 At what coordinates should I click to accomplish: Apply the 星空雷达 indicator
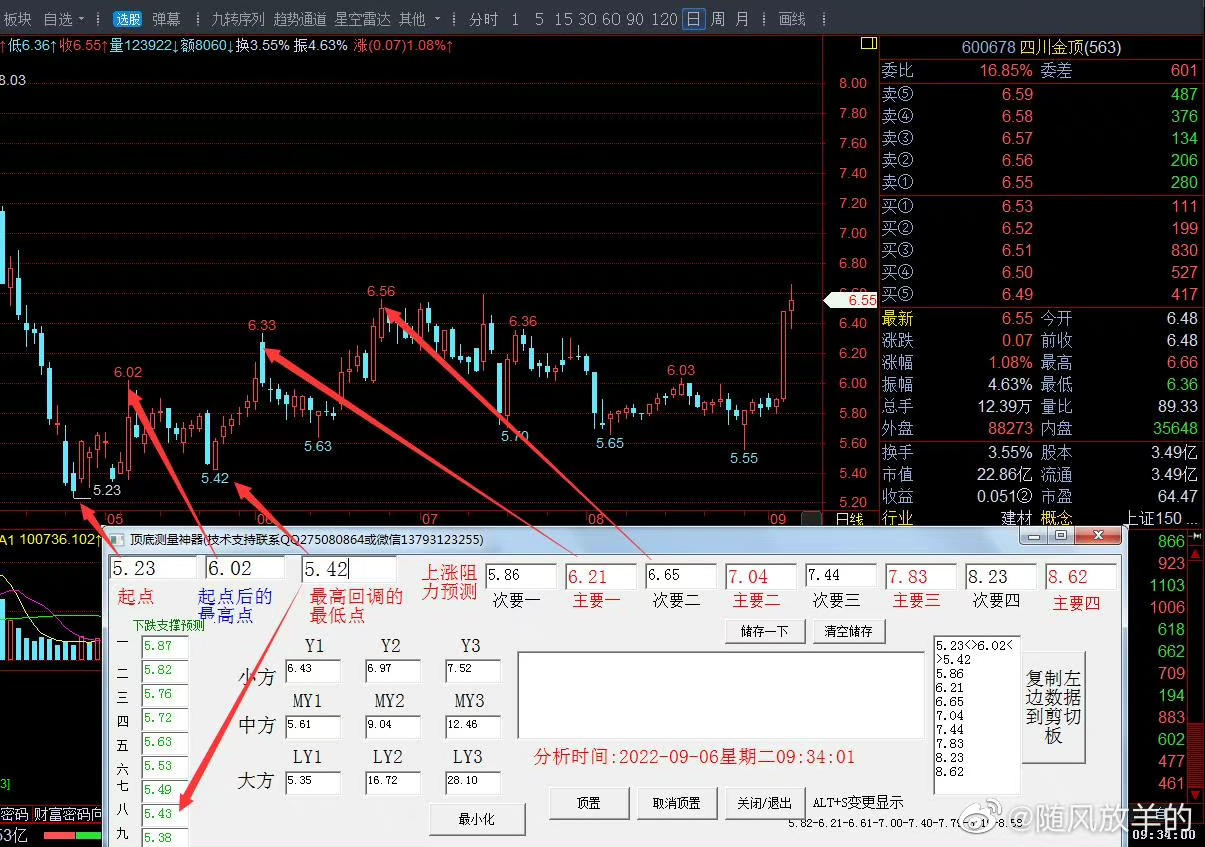click(x=362, y=19)
